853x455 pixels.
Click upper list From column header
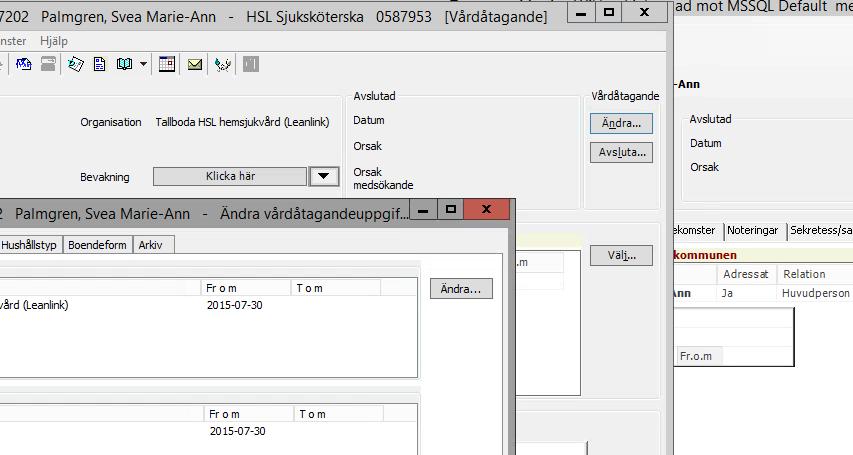[245, 288]
